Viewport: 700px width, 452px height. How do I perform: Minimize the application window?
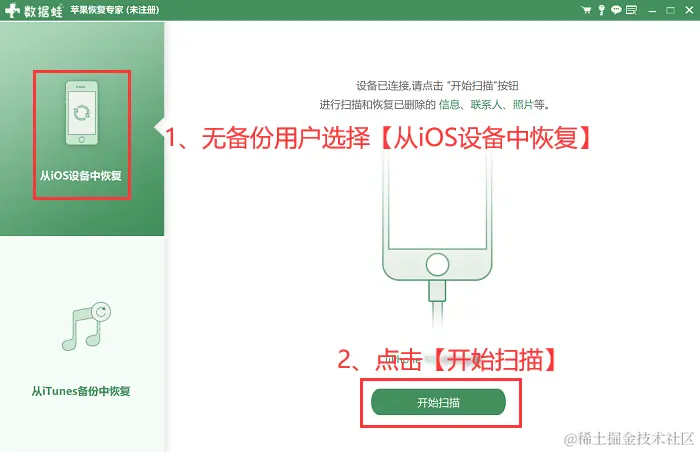(x=652, y=10)
